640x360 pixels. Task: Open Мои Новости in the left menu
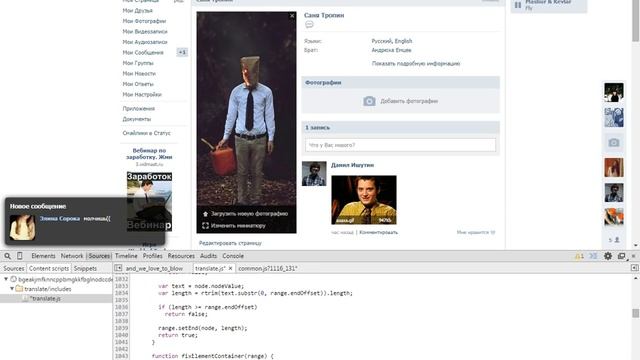click(x=139, y=73)
